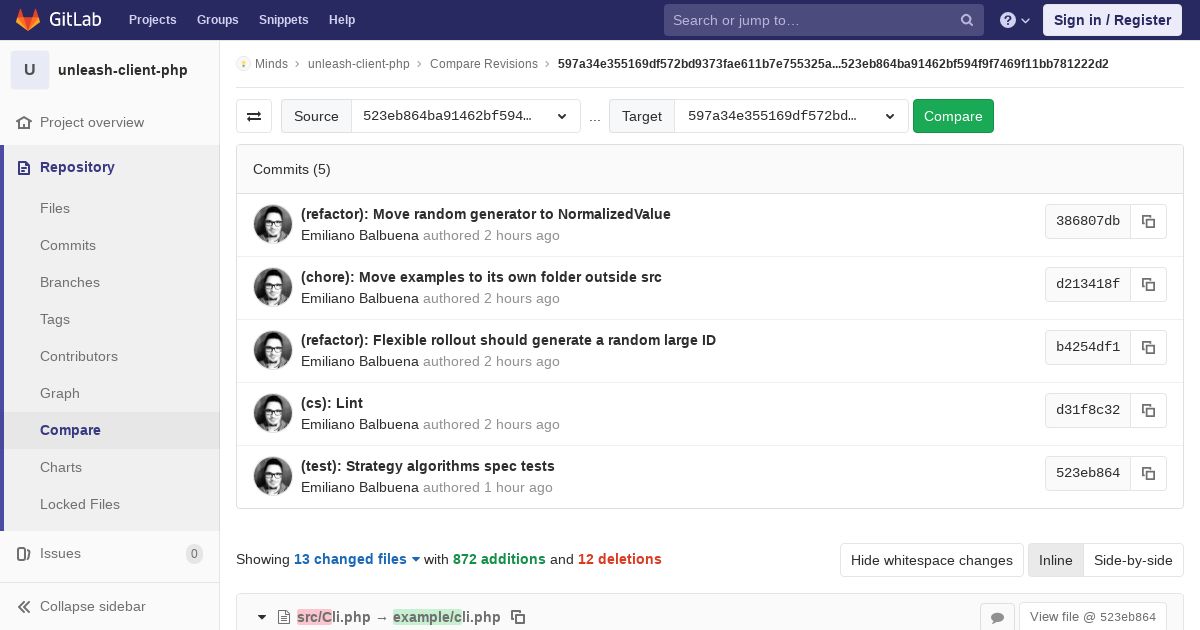This screenshot has height=630, width=1200.
Task: Swap source and target revisions icon
Action: 254,116
